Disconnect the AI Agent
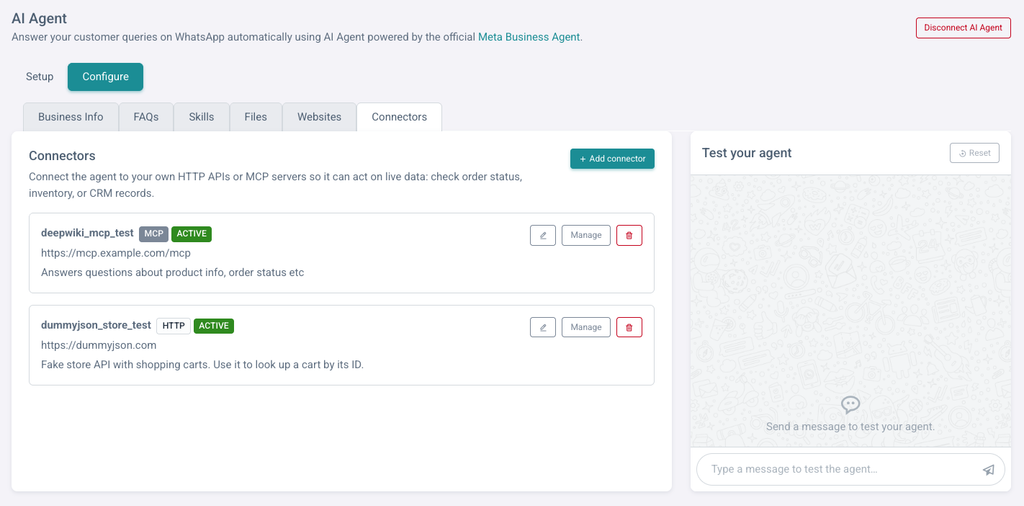This screenshot has width=1024, height=506. pos(963,28)
